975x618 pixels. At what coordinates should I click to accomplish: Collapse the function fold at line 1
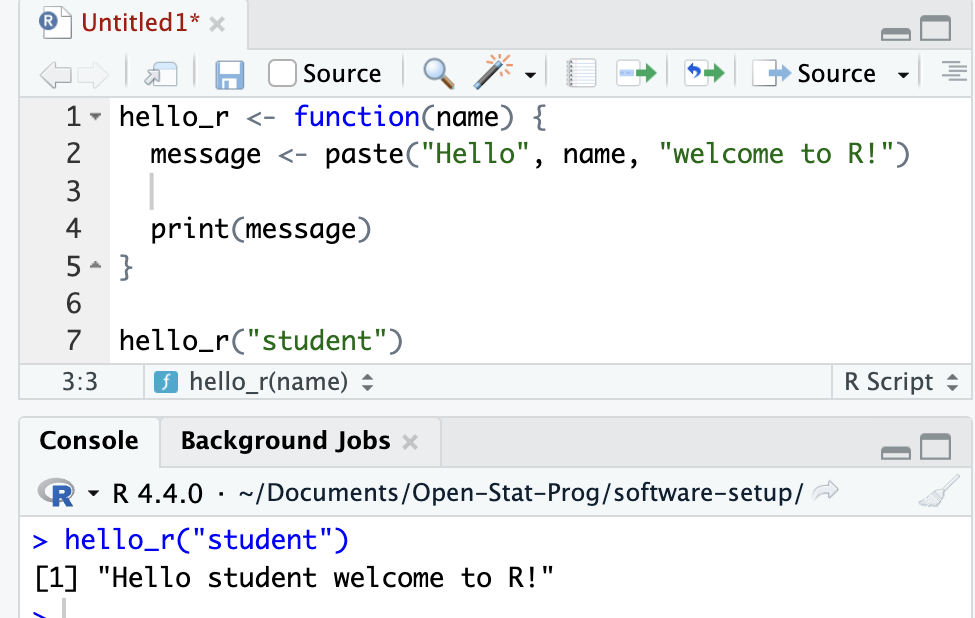tap(96, 117)
